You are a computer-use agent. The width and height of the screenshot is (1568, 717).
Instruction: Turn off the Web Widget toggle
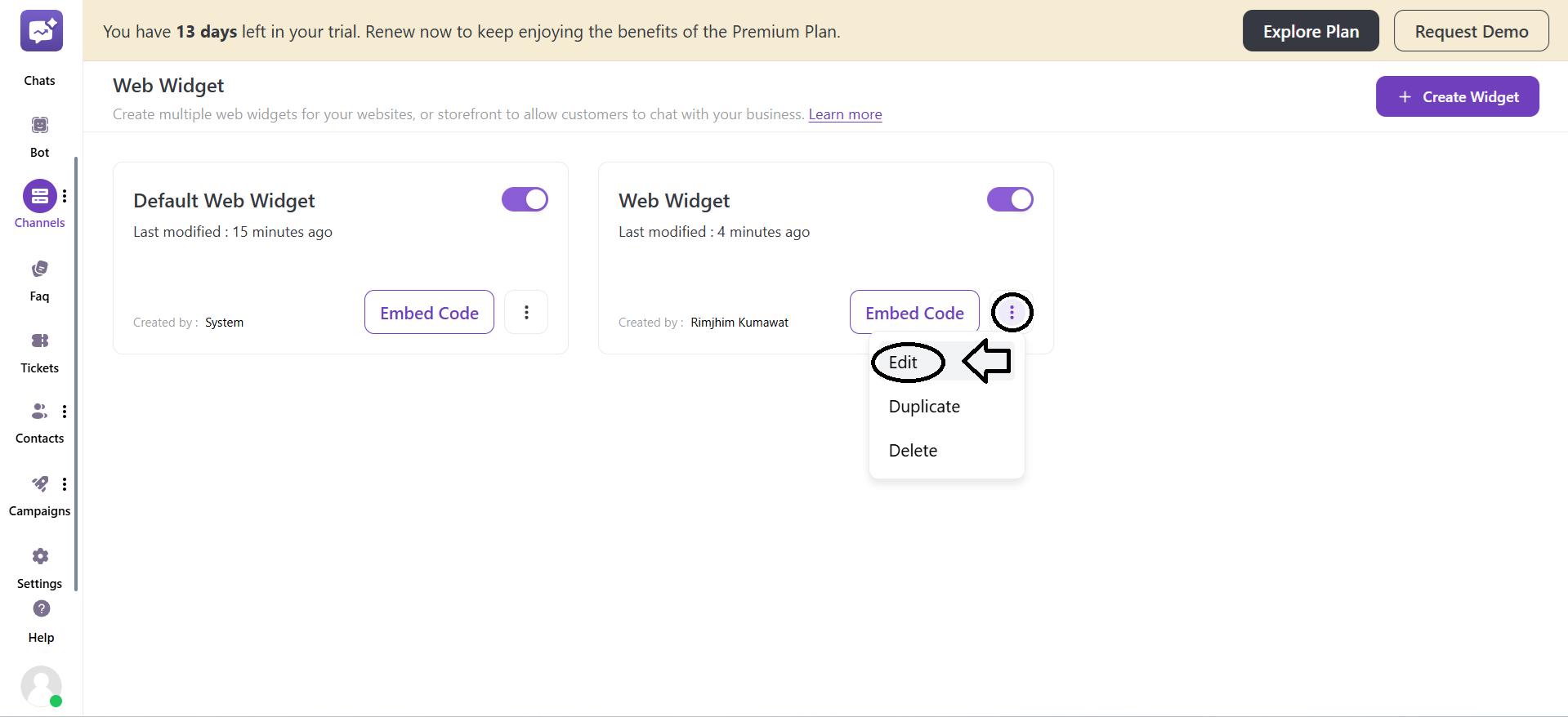click(x=1010, y=199)
